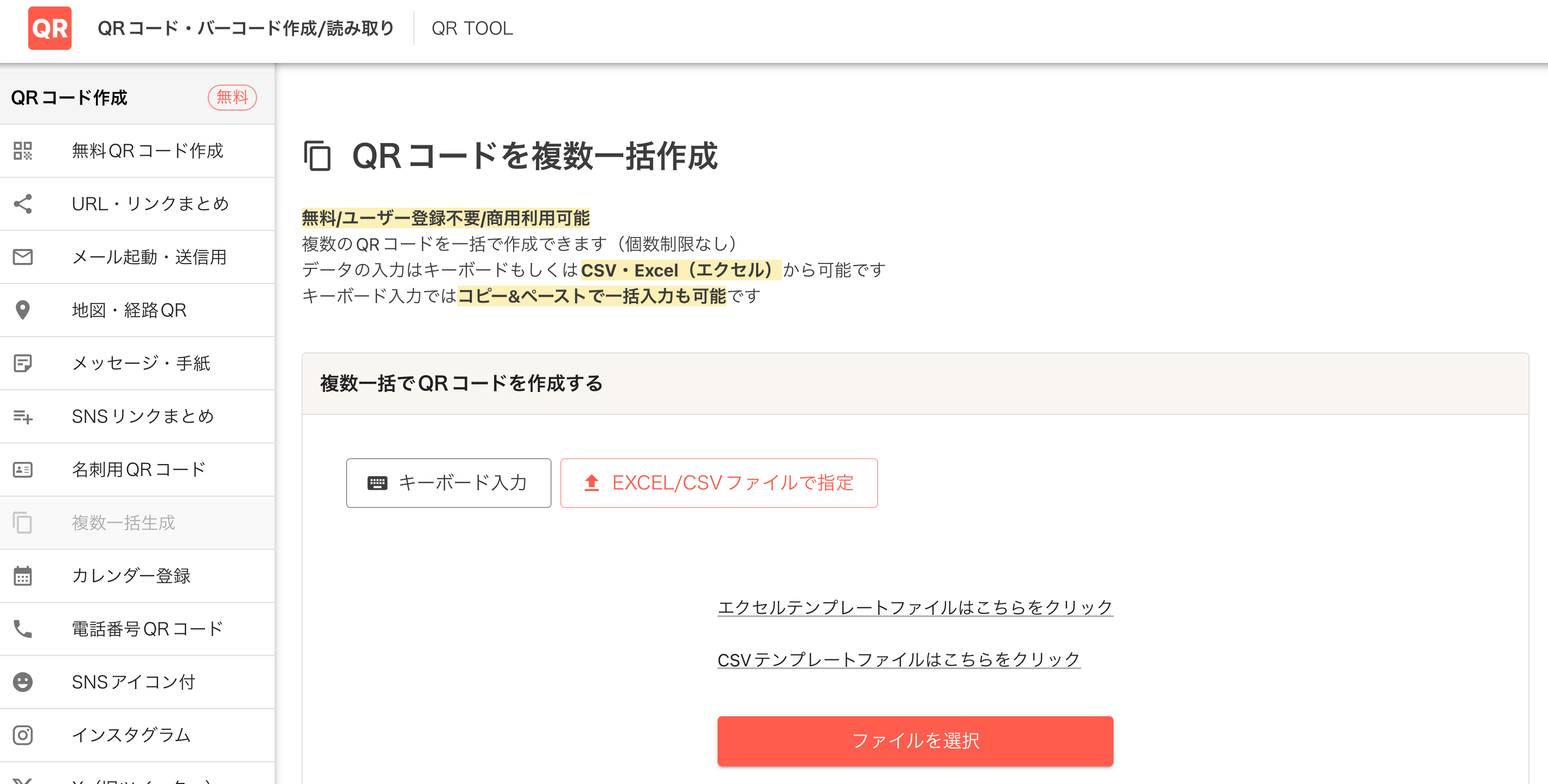
Task: Click the 無料 badge next to QRコード作成
Action: (x=232, y=97)
